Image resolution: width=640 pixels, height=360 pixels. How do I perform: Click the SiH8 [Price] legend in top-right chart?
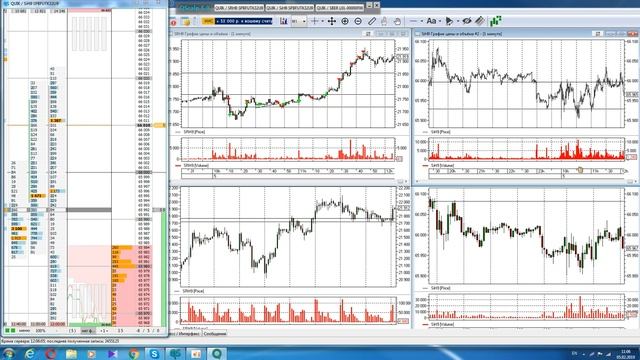coord(441,132)
